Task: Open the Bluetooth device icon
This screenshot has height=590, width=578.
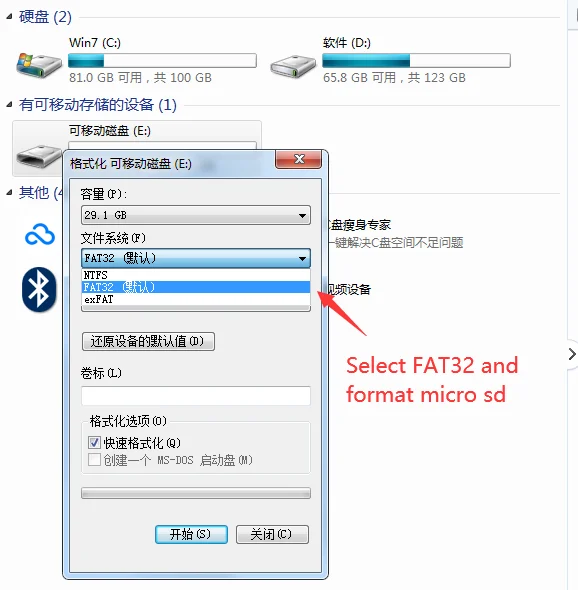Action: [39, 289]
